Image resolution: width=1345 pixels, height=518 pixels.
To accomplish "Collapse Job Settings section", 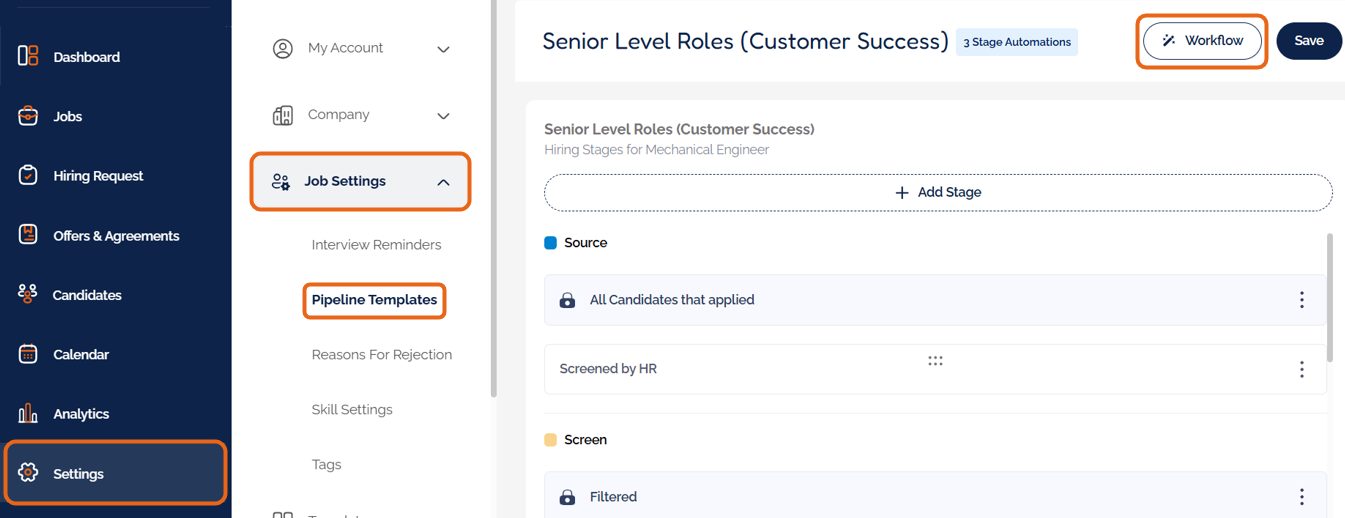I will point(443,182).
